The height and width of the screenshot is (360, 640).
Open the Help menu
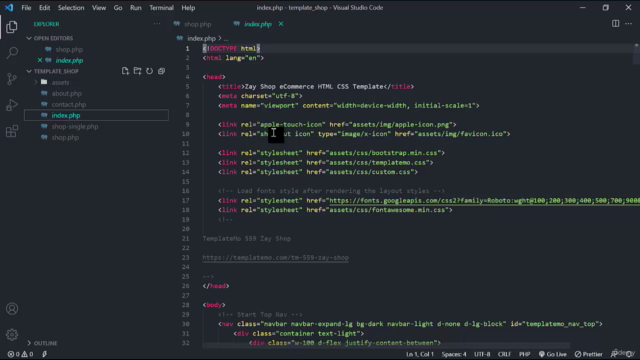click(x=188, y=8)
